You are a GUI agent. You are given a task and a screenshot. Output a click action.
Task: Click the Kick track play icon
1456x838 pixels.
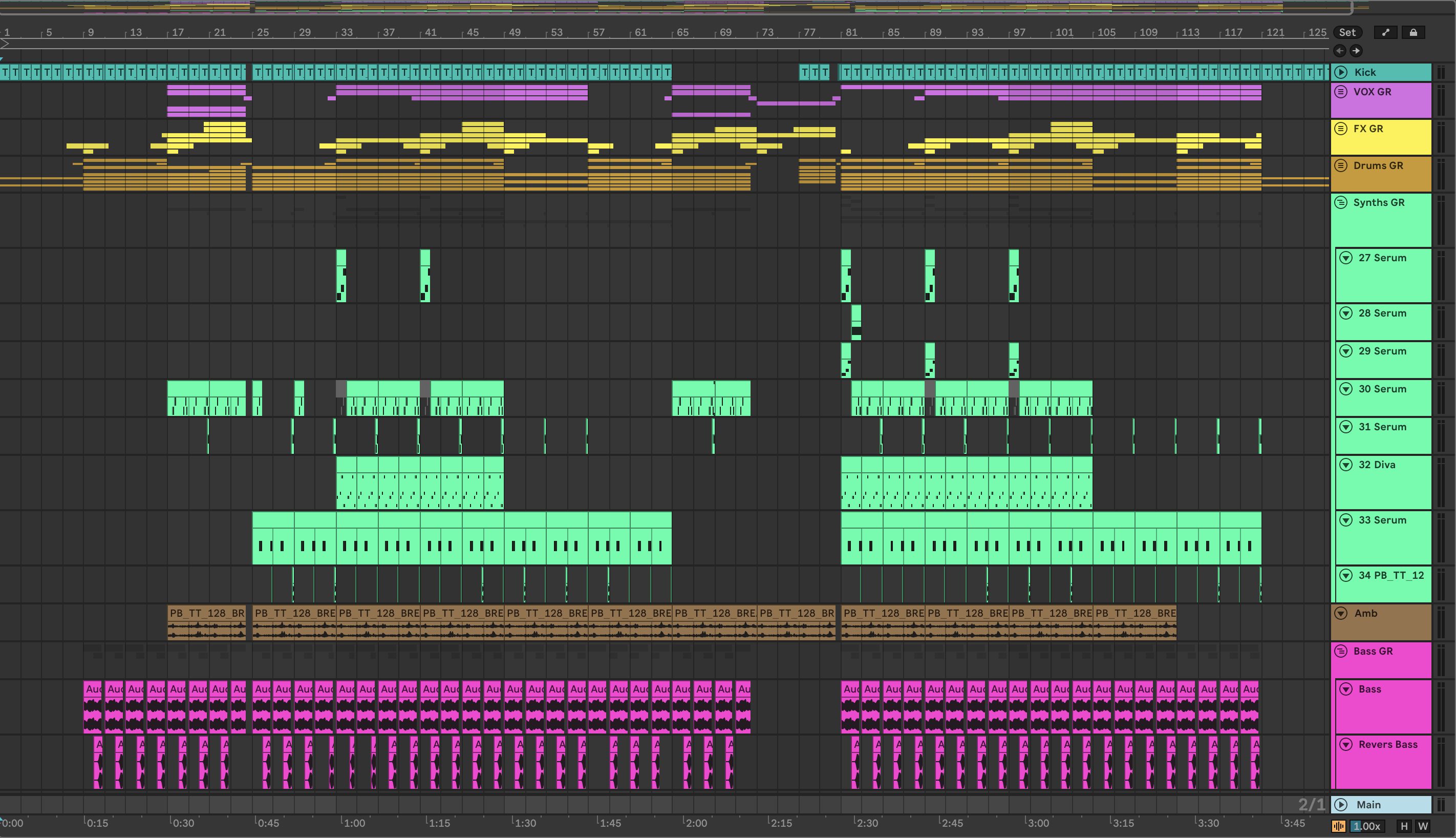click(x=1341, y=72)
